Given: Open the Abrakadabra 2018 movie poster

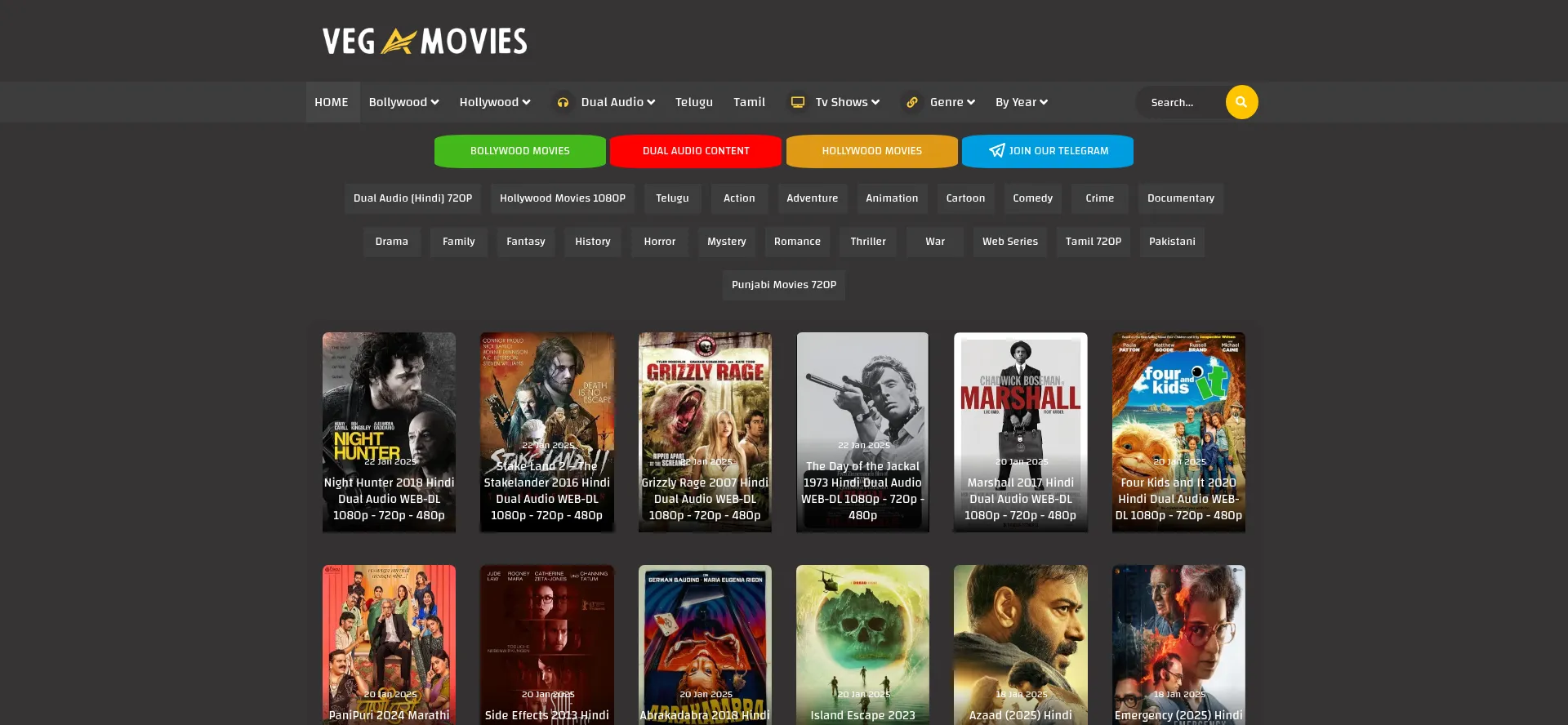Looking at the screenshot, I should coord(705,645).
